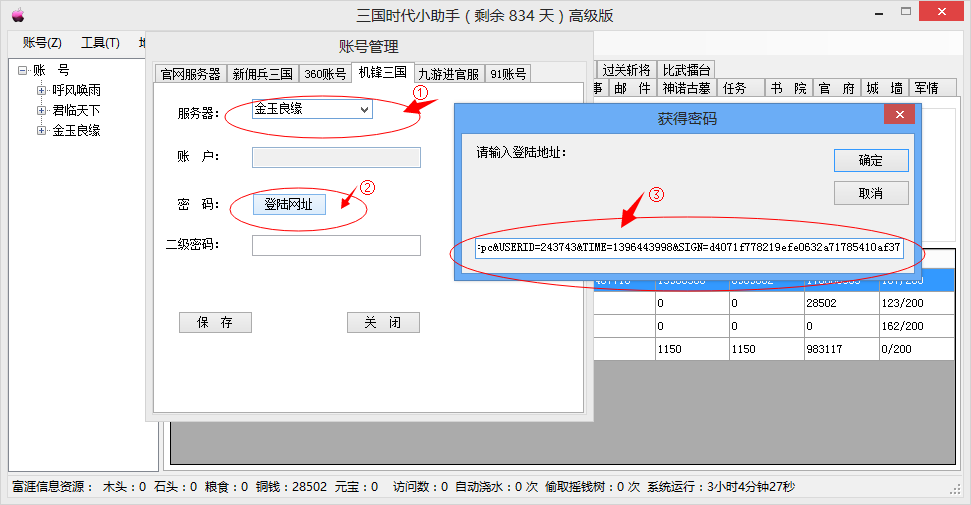Switch to the 91账号 tab
Viewport: 971px width, 505px height.
[508, 73]
